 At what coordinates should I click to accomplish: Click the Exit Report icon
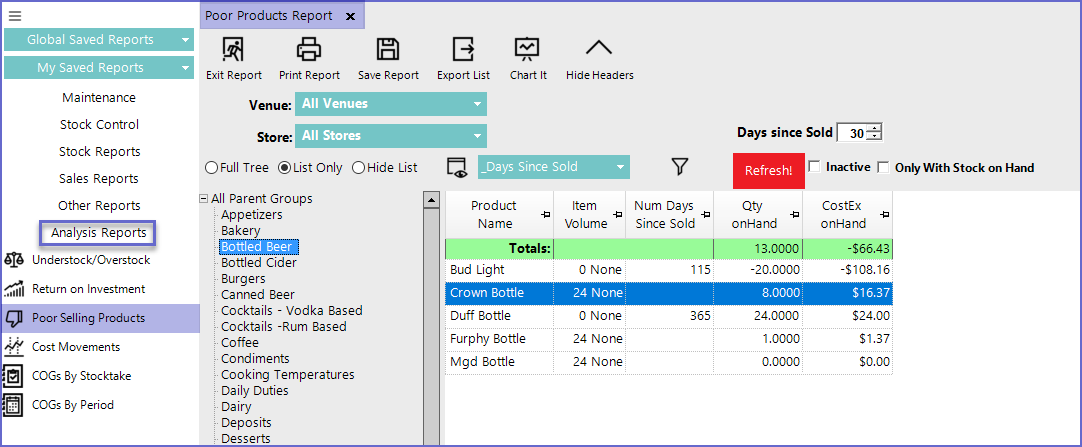tap(233, 49)
